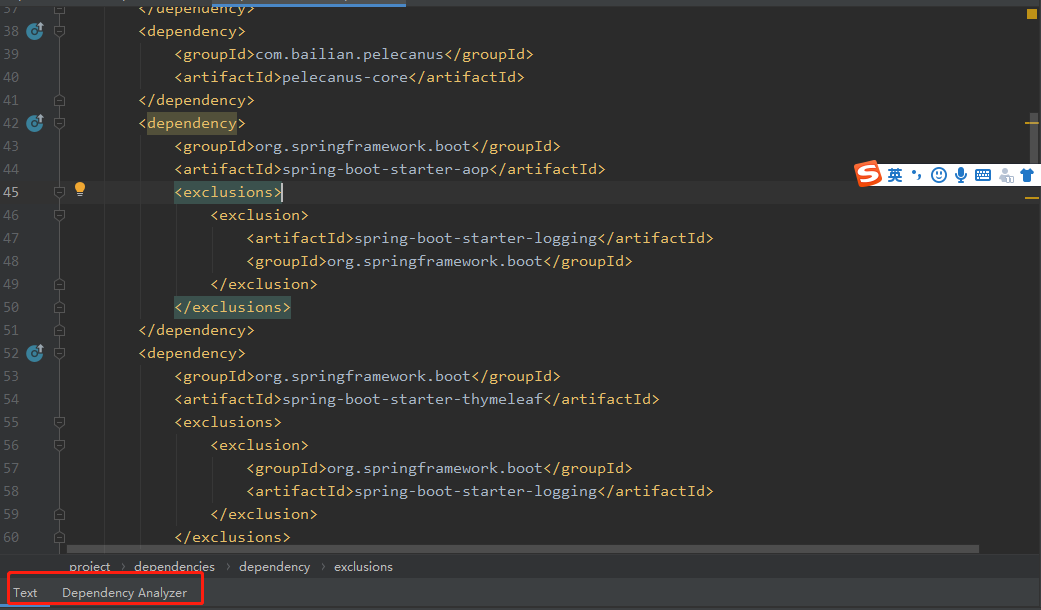Open Sogou emoji panel icon
The width and height of the screenshot is (1041, 610).
click(x=939, y=175)
